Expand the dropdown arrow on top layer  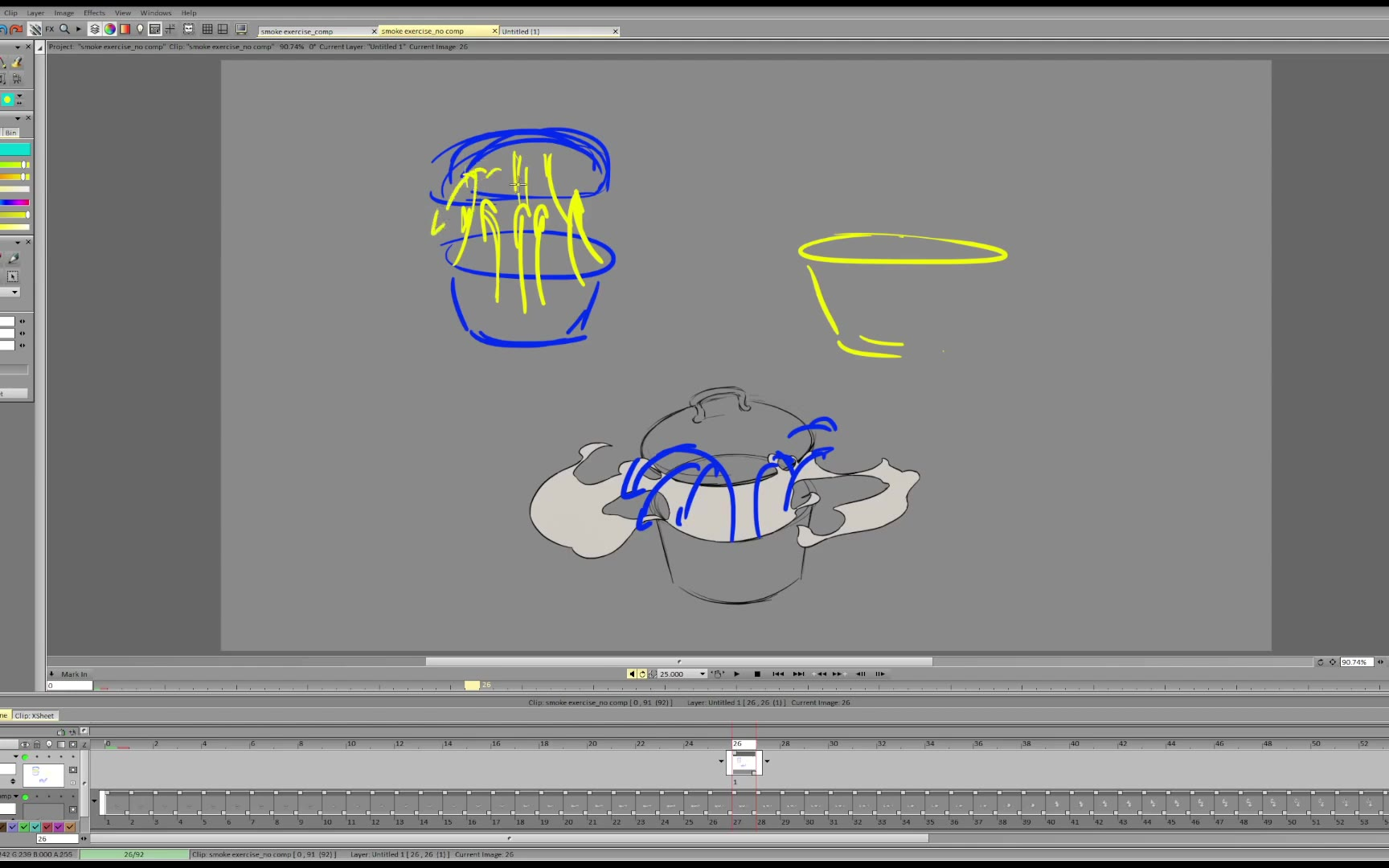coord(15,757)
